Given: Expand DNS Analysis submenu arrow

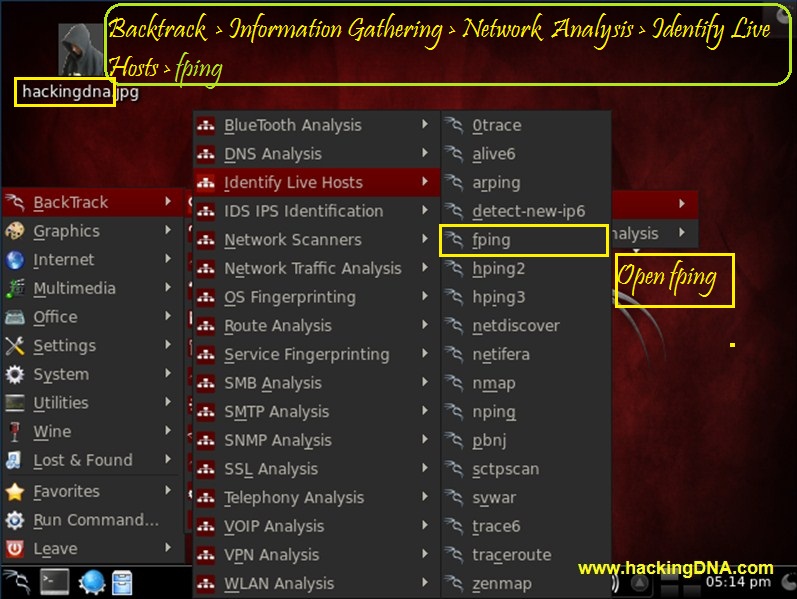Looking at the screenshot, I should [425, 153].
